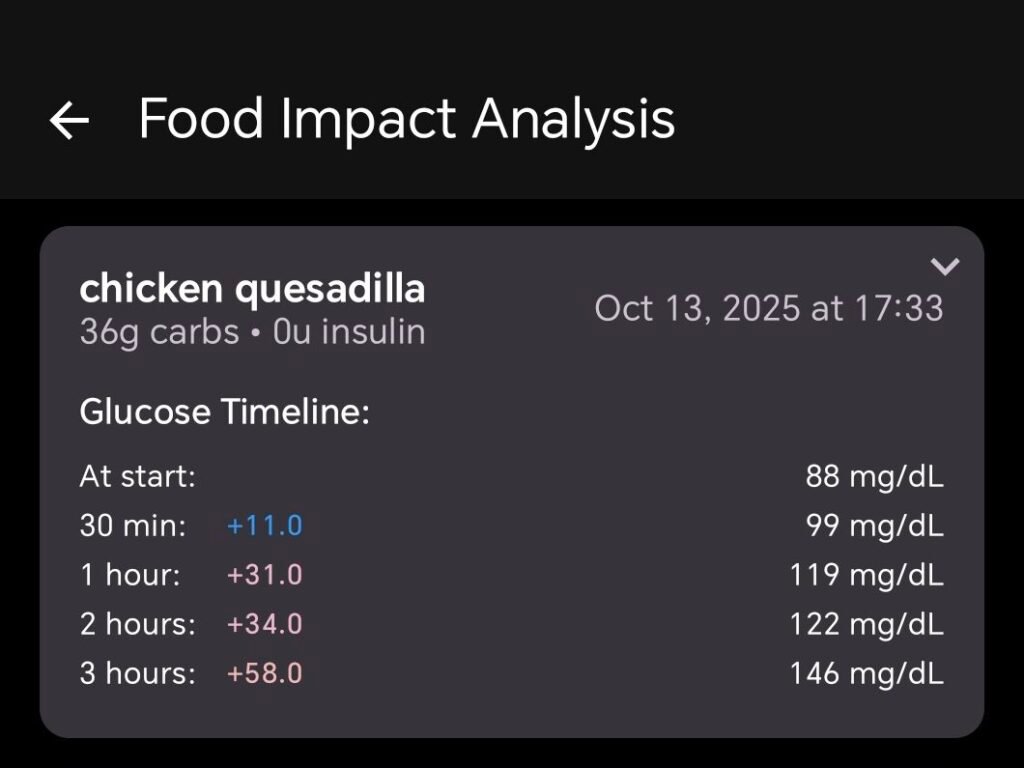Click the 122 mg/dL reading
The height and width of the screenshot is (768, 1024).
coord(866,624)
